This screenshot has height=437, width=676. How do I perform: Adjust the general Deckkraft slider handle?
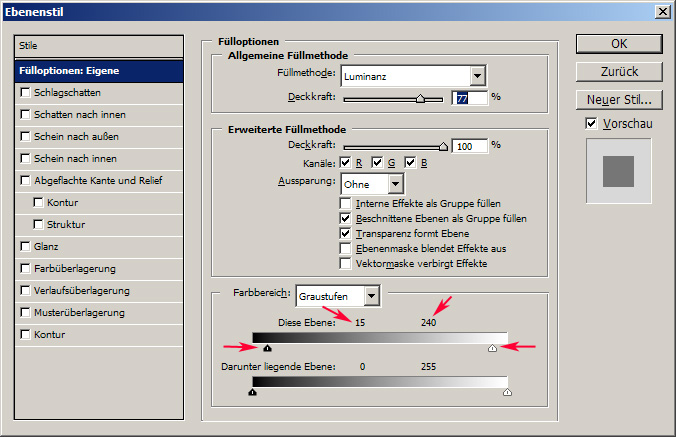(420, 99)
